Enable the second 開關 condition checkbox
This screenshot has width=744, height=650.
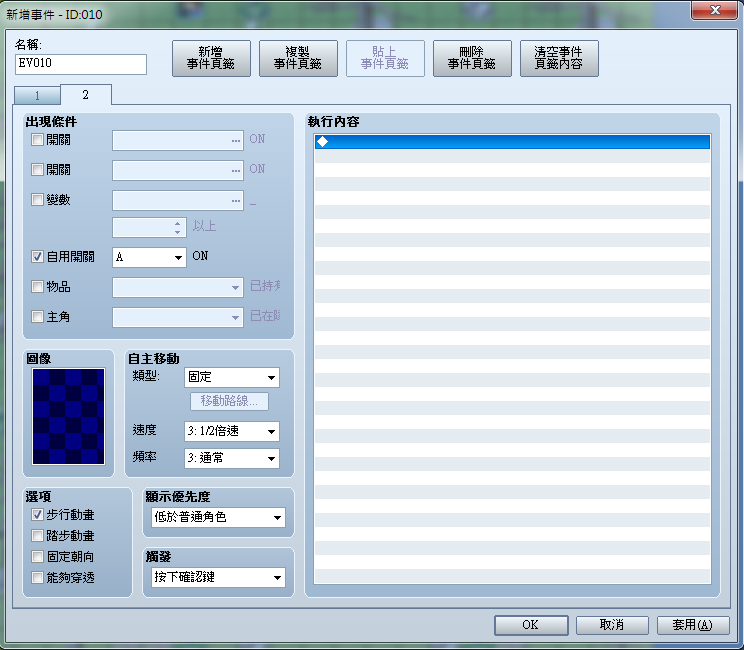37,169
